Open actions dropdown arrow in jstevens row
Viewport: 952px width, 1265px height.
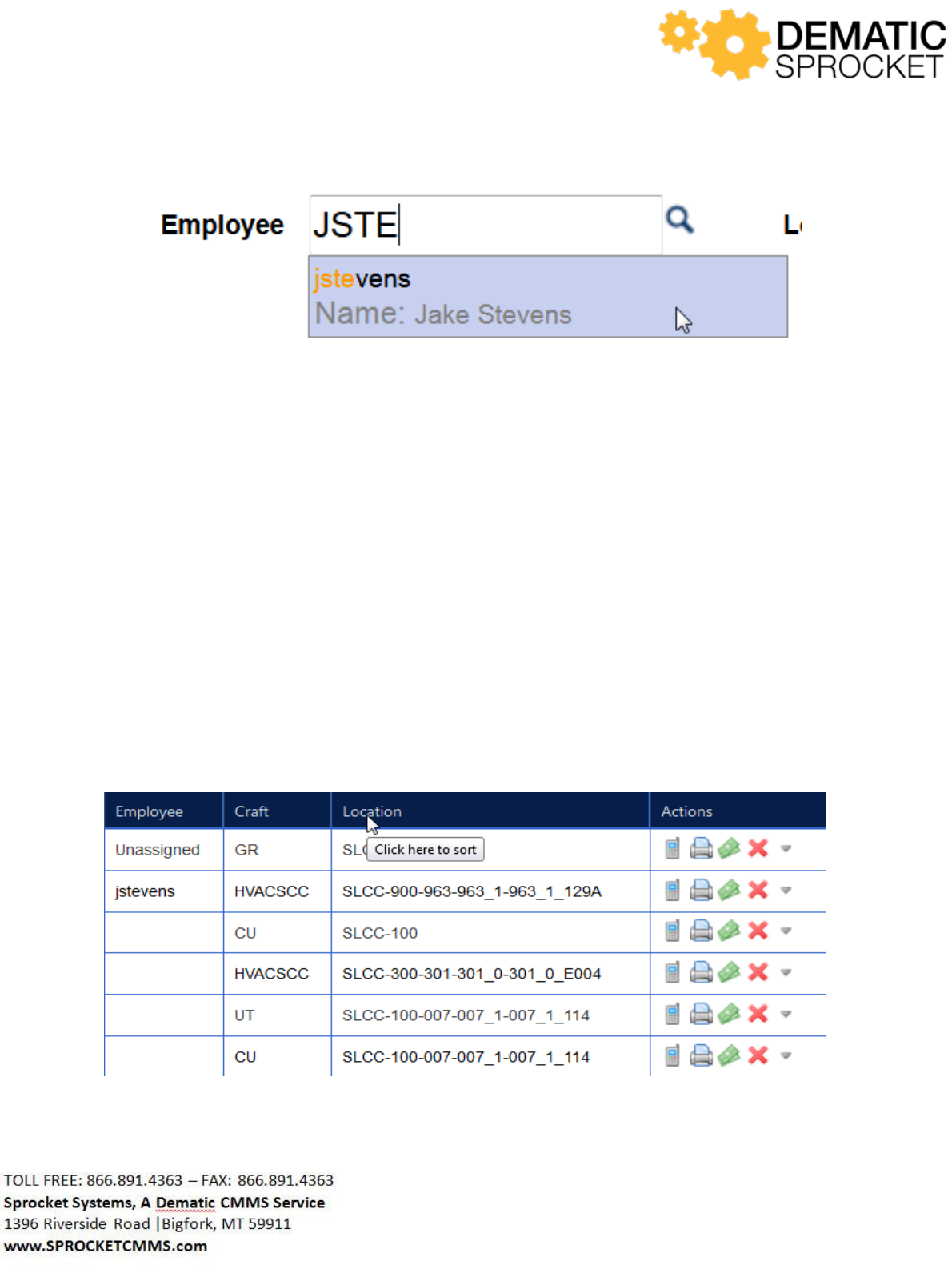786,891
